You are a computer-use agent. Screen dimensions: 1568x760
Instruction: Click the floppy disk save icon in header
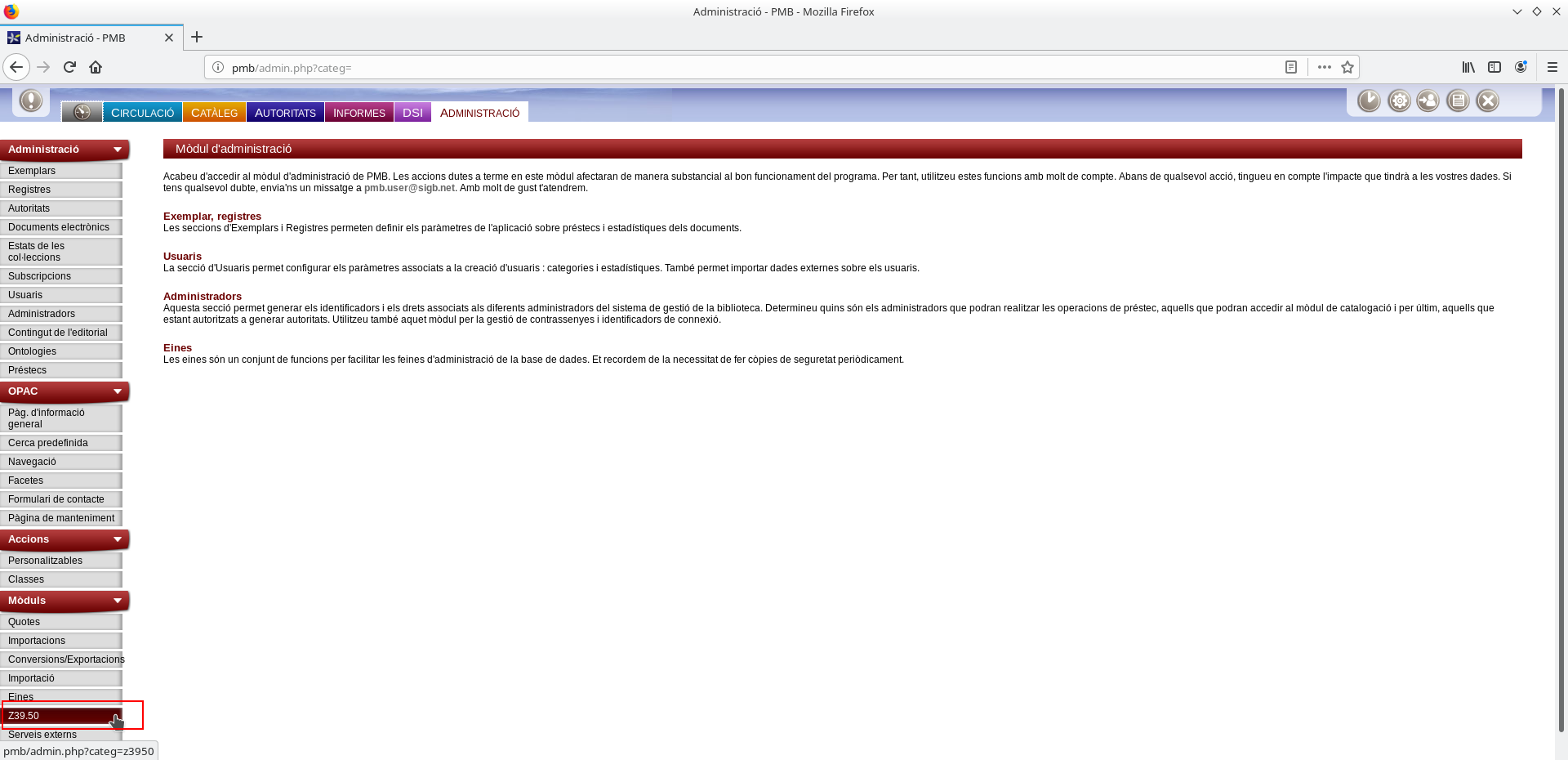[1458, 101]
